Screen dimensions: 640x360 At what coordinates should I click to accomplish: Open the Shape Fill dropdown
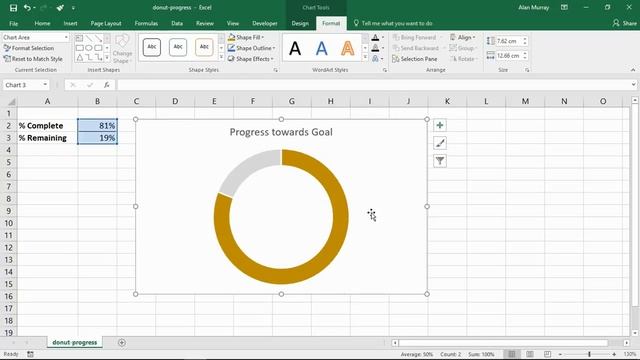(x=246, y=37)
